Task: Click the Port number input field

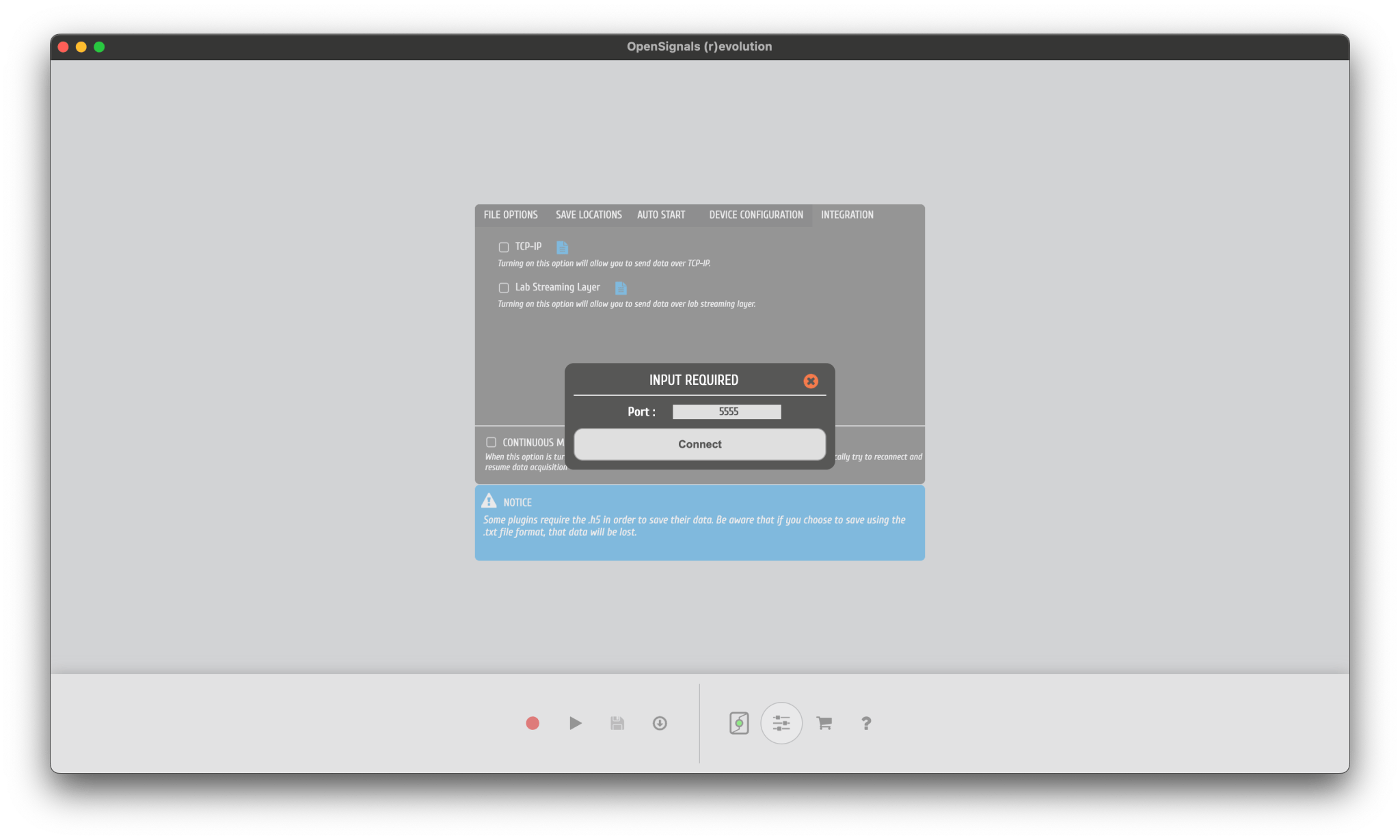Action: (x=727, y=411)
